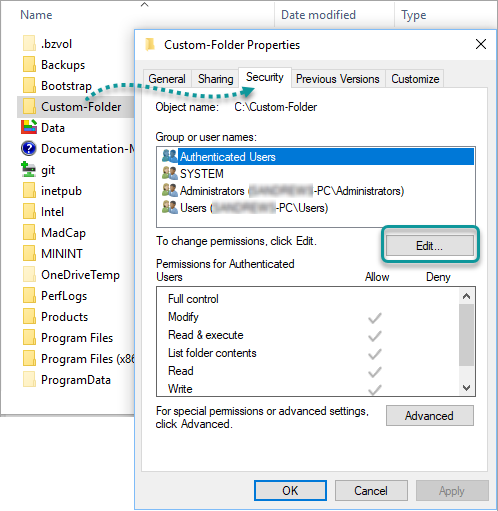Screen dimensions: 498x511
Task: Open the Previous Versions tab
Action: [x=338, y=79]
